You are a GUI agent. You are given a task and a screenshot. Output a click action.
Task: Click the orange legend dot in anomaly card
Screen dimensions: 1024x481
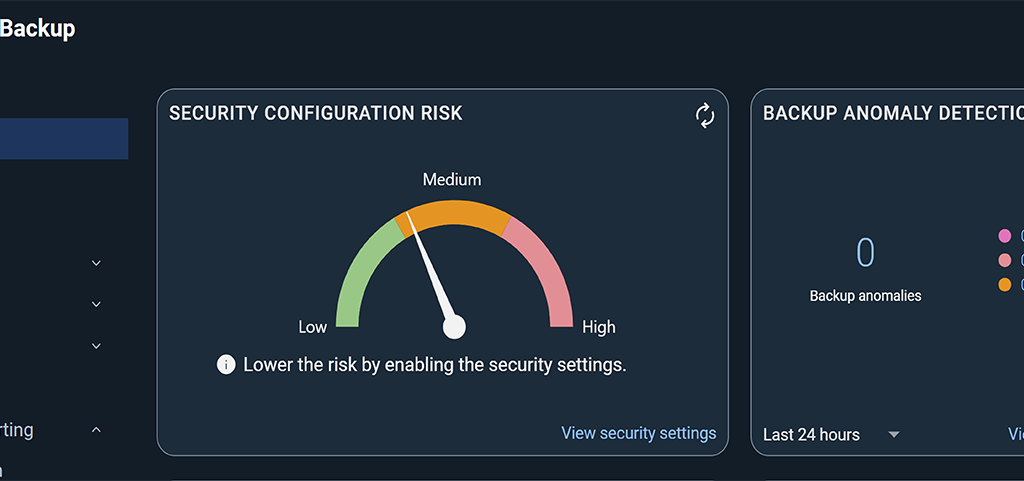point(1005,285)
